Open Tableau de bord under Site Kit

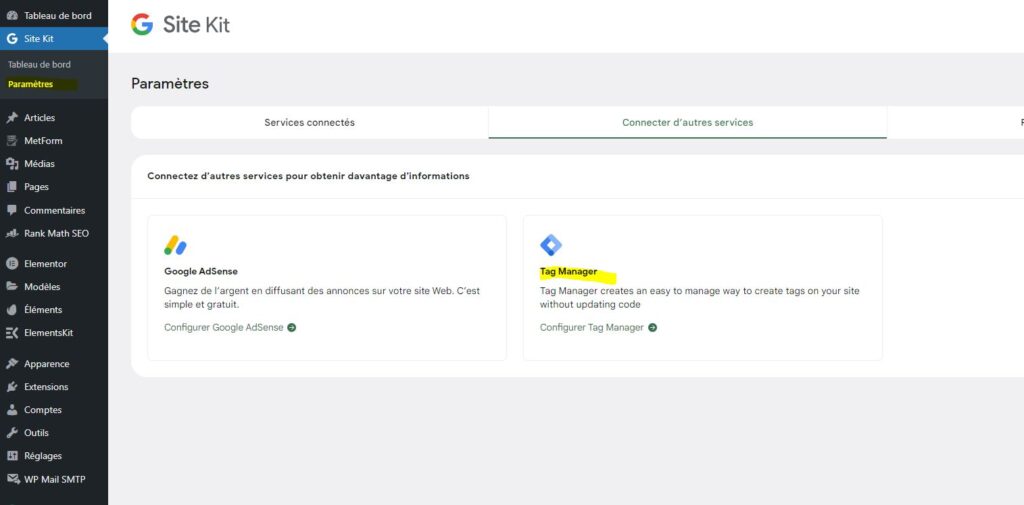coord(39,65)
